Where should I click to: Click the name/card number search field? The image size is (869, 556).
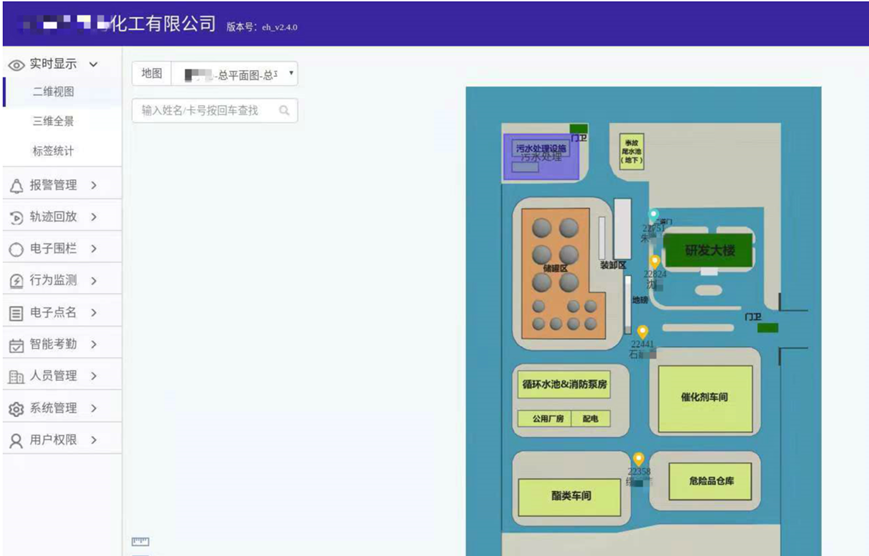[x=214, y=110]
